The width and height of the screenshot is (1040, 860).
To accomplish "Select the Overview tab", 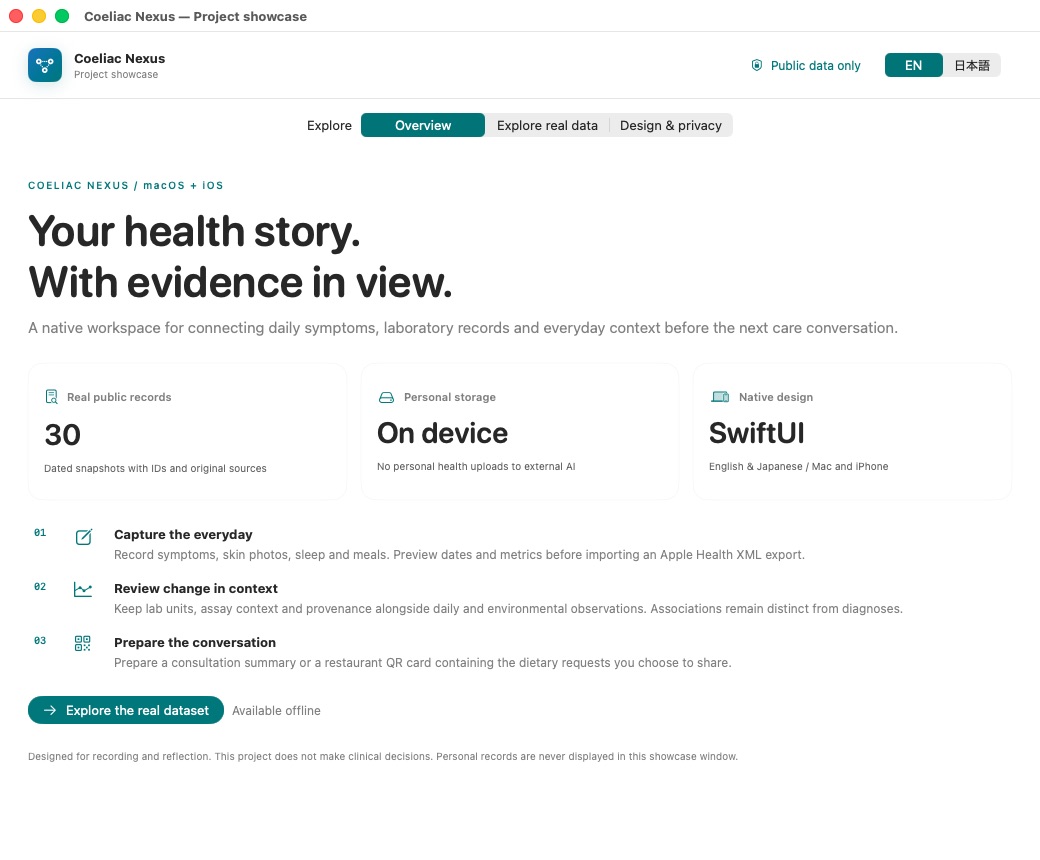I will click(422, 125).
